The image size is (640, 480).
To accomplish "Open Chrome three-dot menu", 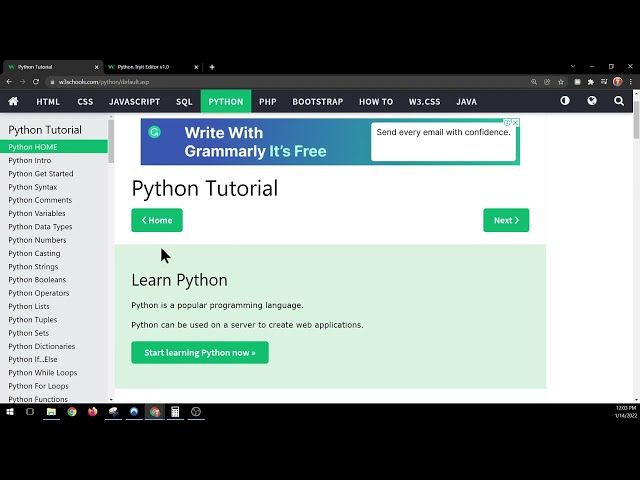I will pyautogui.click(x=631, y=82).
